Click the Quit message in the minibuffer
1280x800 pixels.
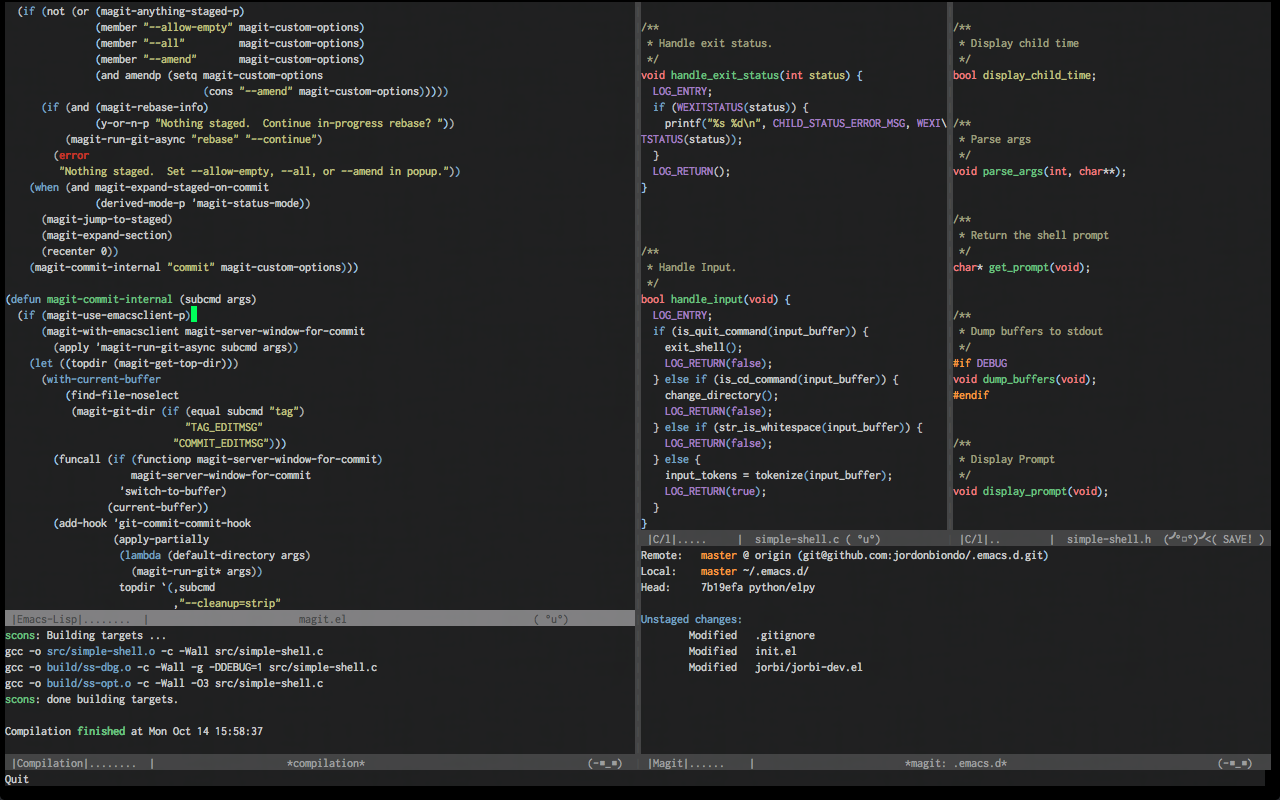[x=17, y=779]
